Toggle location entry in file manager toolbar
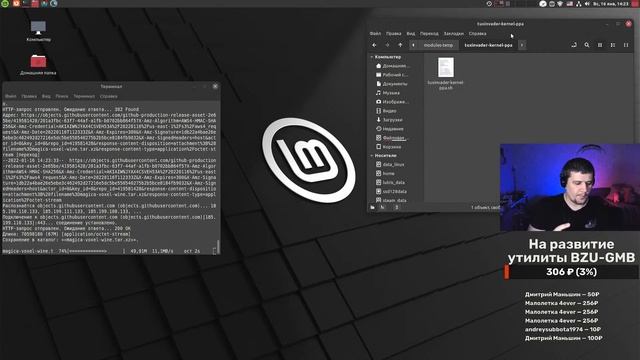 (x=574, y=45)
